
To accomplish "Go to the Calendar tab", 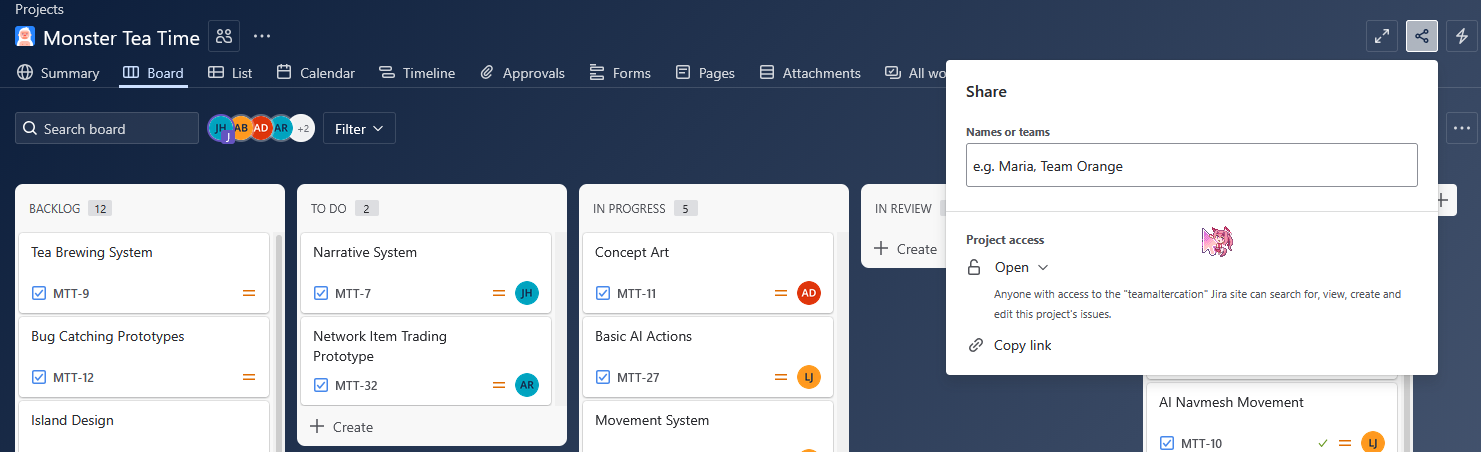I will (x=316, y=73).
